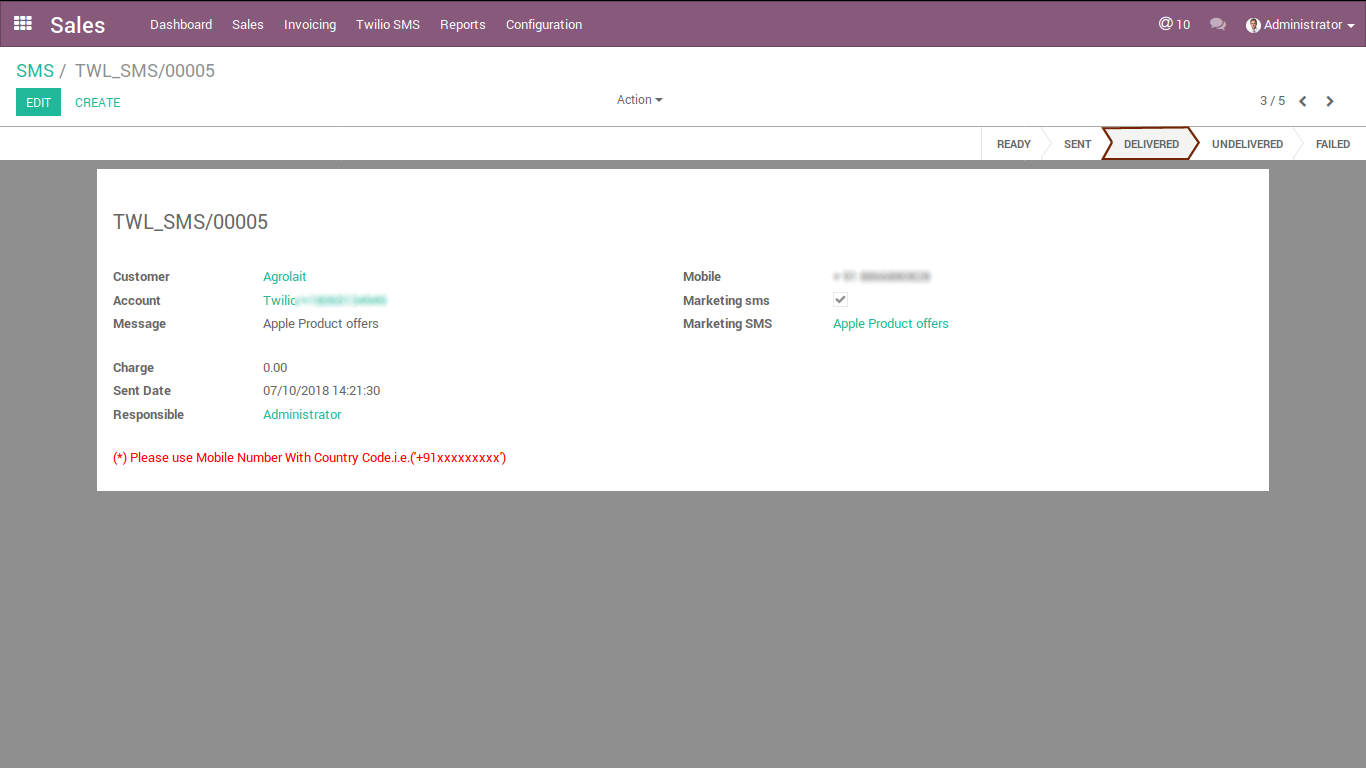1366x768 pixels.
Task: Select the Undelivered status stage
Action: (1247, 144)
